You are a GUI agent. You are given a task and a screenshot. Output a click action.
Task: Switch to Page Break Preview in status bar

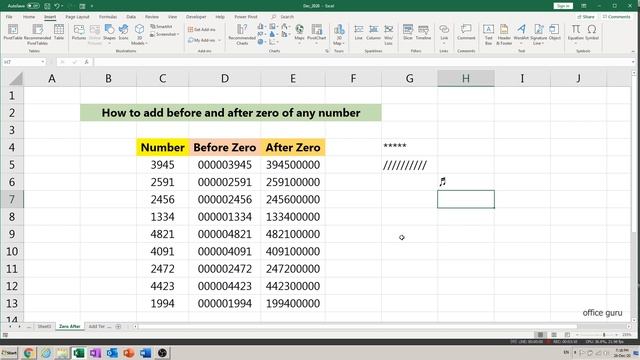[567, 335]
